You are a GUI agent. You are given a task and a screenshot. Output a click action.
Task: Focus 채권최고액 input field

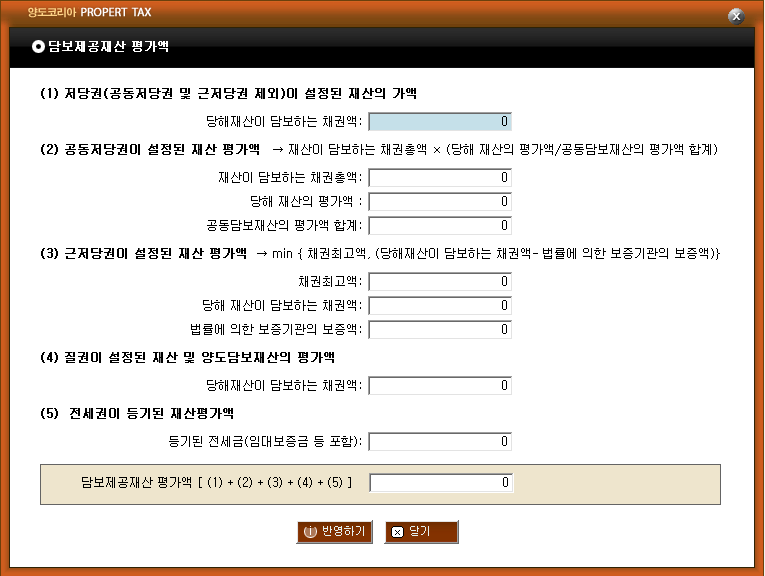coord(440,281)
